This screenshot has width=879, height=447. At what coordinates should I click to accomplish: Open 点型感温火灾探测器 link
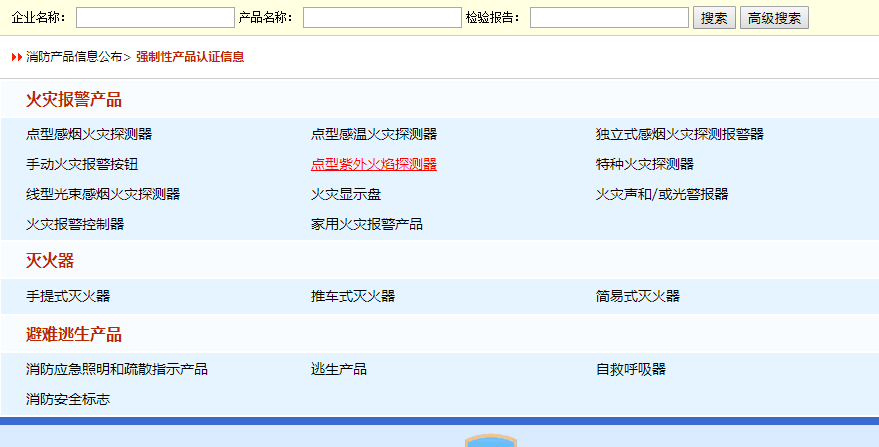point(373,134)
